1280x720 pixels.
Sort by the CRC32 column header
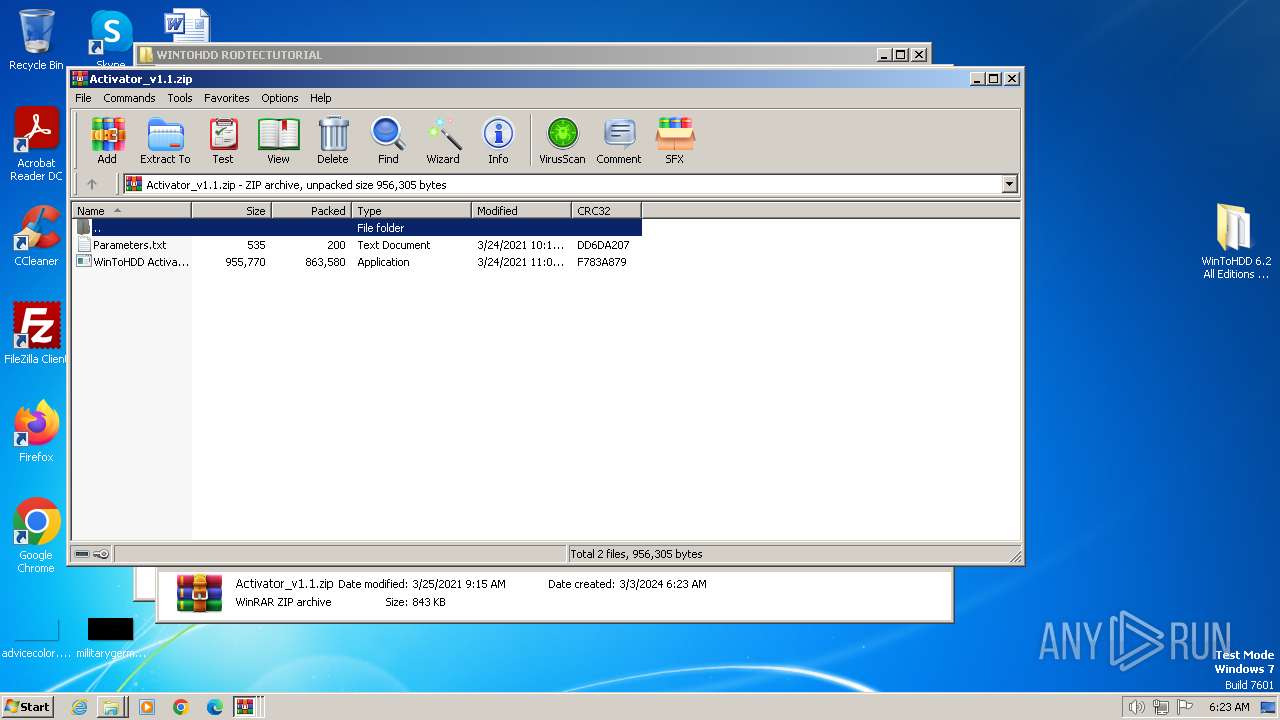606,210
